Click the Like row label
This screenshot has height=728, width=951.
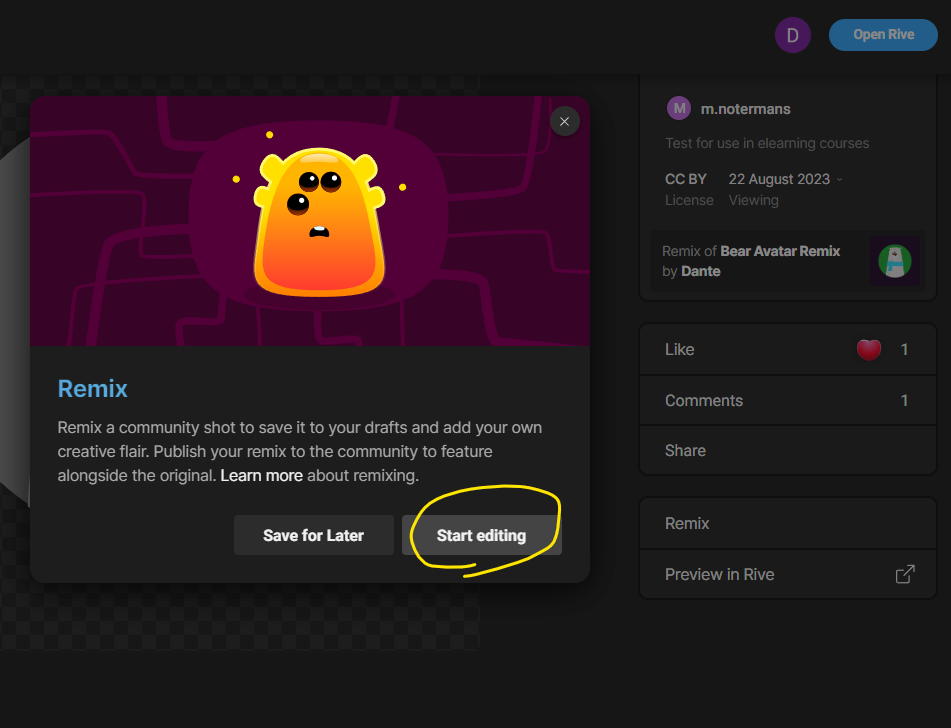click(x=679, y=349)
